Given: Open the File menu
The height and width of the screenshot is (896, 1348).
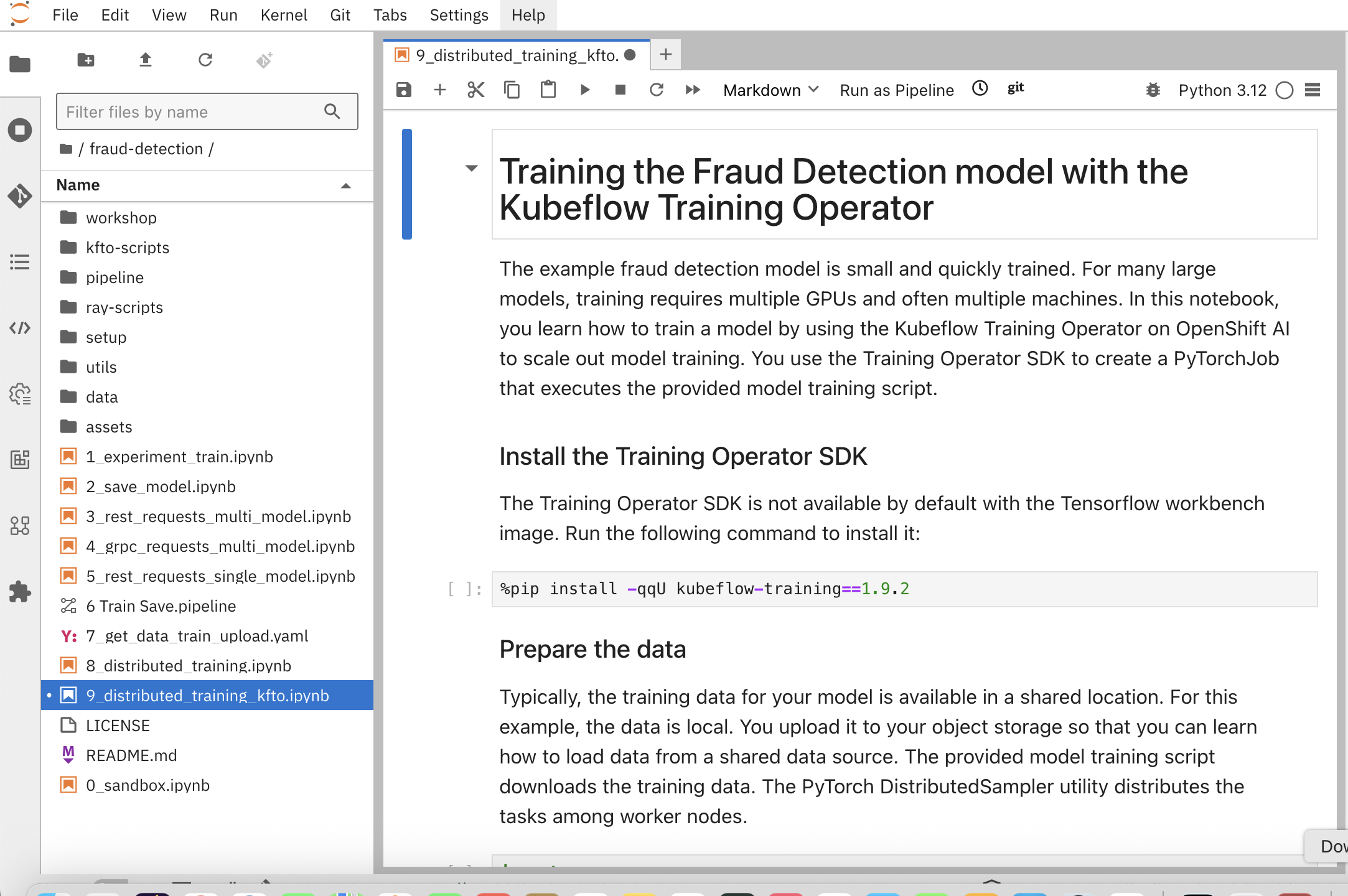Looking at the screenshot, I should (x=65, y=15).
